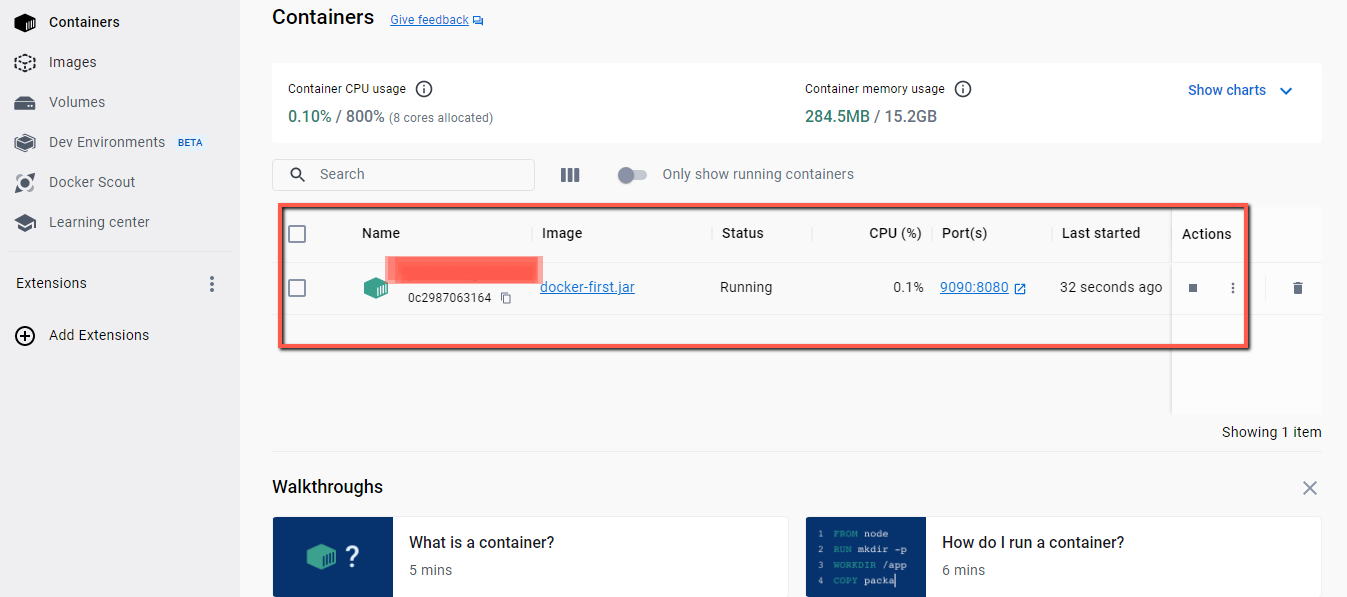Screen dimensions: 1347x597
Task: Click the Docker Scout icon
Action: [x=25, y=182]
